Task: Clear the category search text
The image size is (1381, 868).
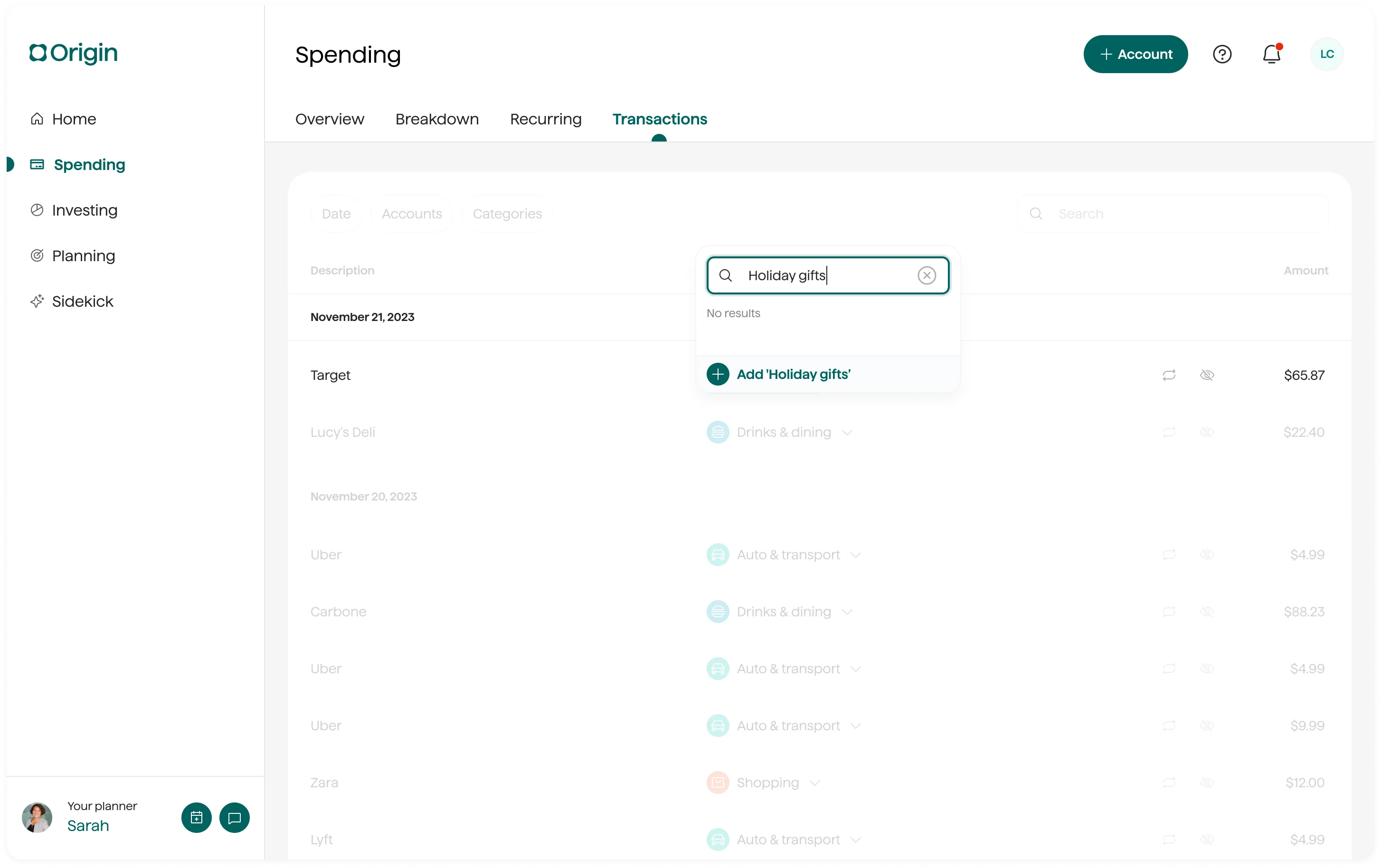Action: (x=927, y=276)
